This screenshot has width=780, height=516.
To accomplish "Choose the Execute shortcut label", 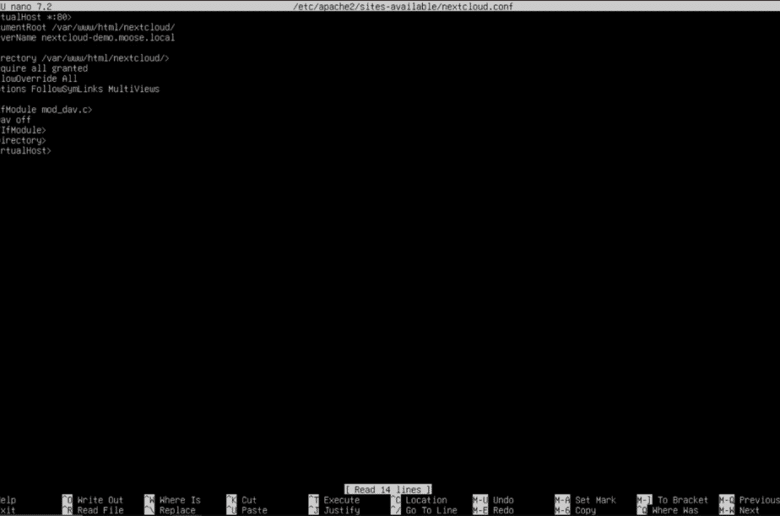I will tap(341, 500).
